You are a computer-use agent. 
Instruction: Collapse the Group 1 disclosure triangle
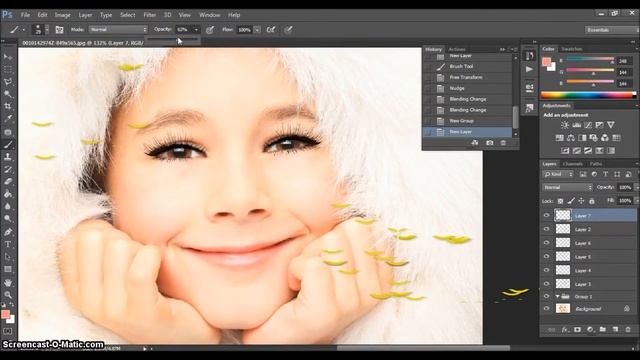(x=558, y=296)
